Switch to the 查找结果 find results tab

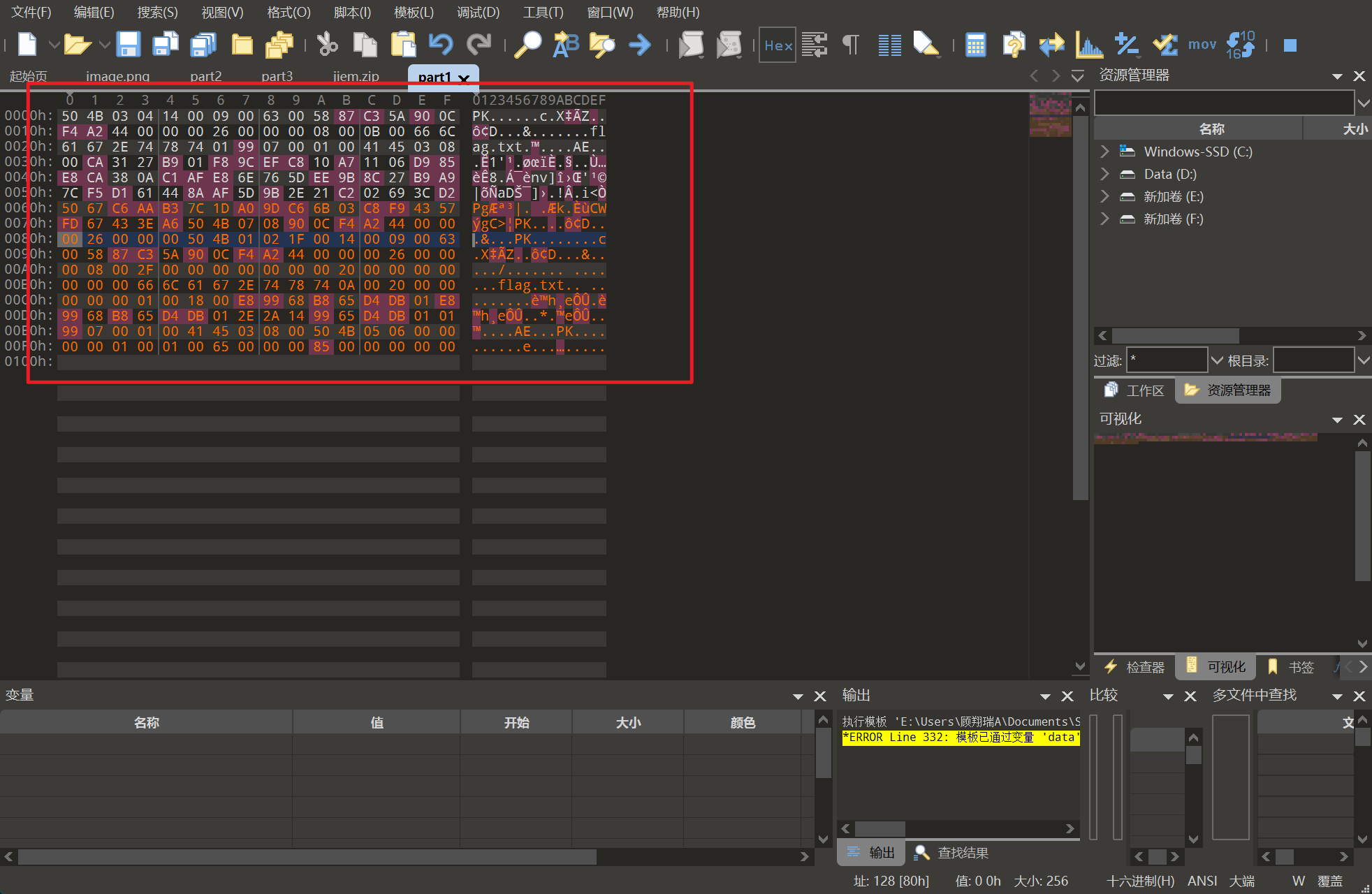962,853
